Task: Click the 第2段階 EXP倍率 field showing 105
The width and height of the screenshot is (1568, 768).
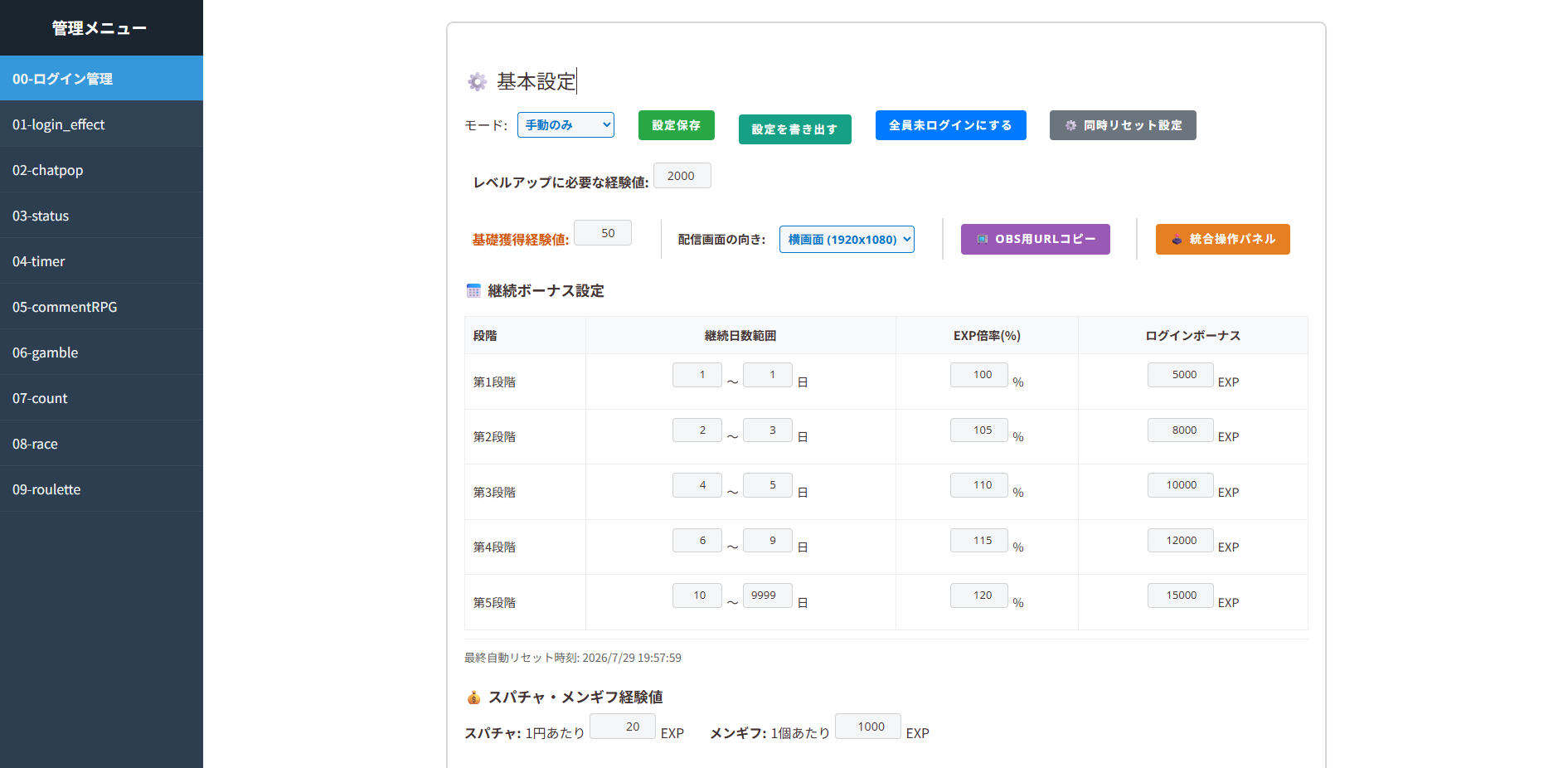Action: pos(979,430)
